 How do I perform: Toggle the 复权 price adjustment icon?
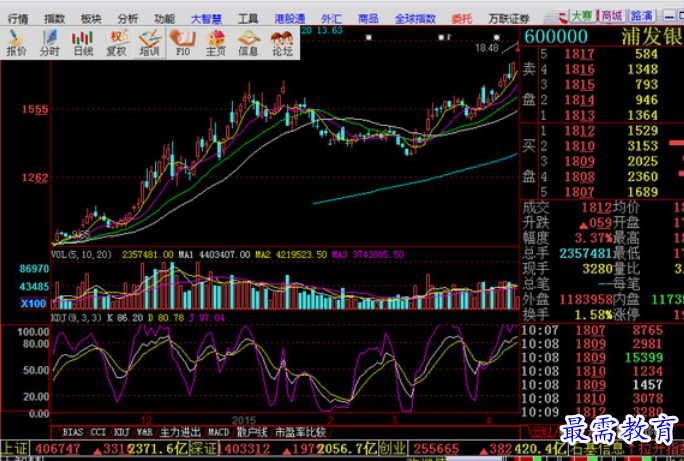[116, 43]
